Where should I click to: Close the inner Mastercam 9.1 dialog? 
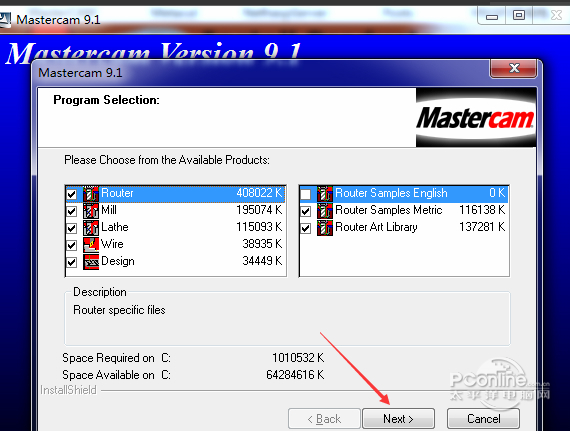click(x=513, y=68)
